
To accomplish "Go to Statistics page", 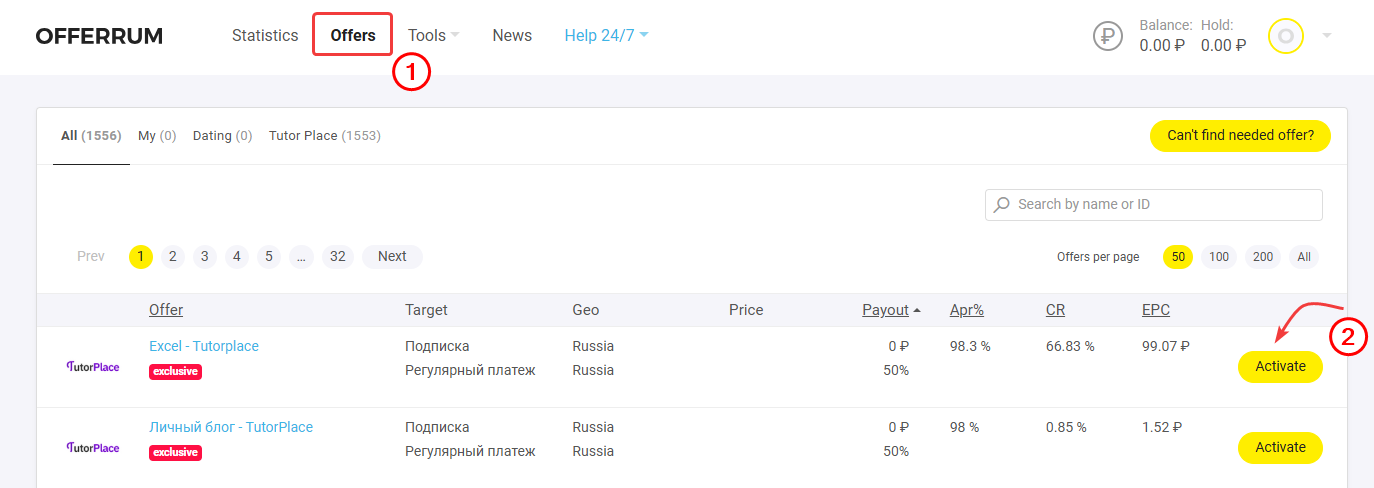I will [265, 35].
